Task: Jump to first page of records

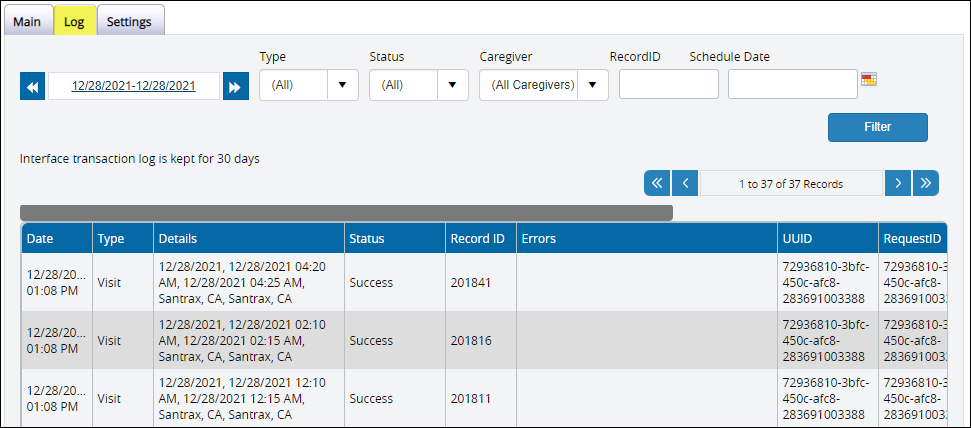Action: tap(657, 183)
